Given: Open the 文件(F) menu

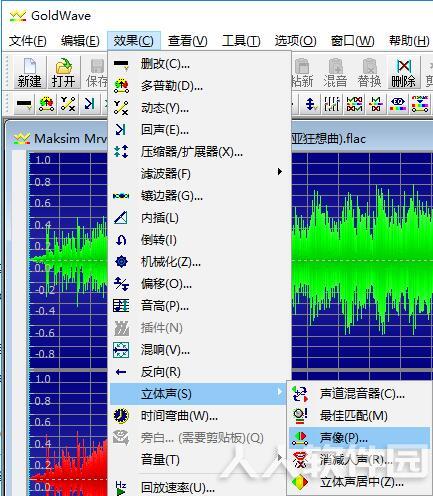Looking at the screenshot, I should tap(28, 41).
